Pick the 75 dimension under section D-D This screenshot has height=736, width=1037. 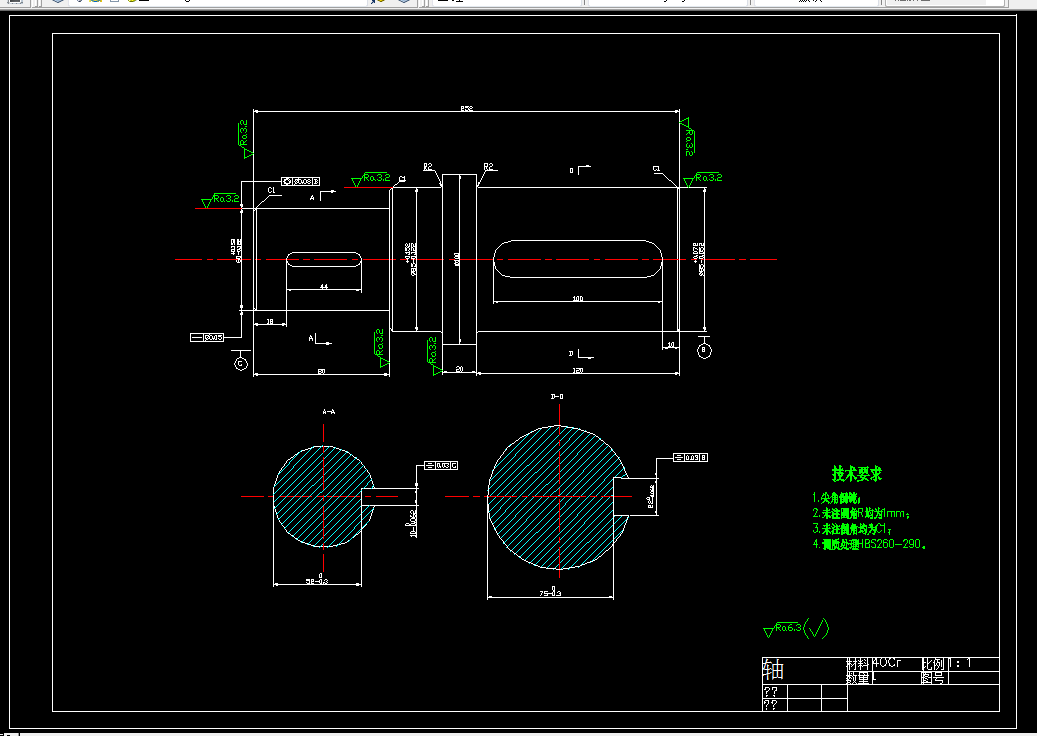550,591
